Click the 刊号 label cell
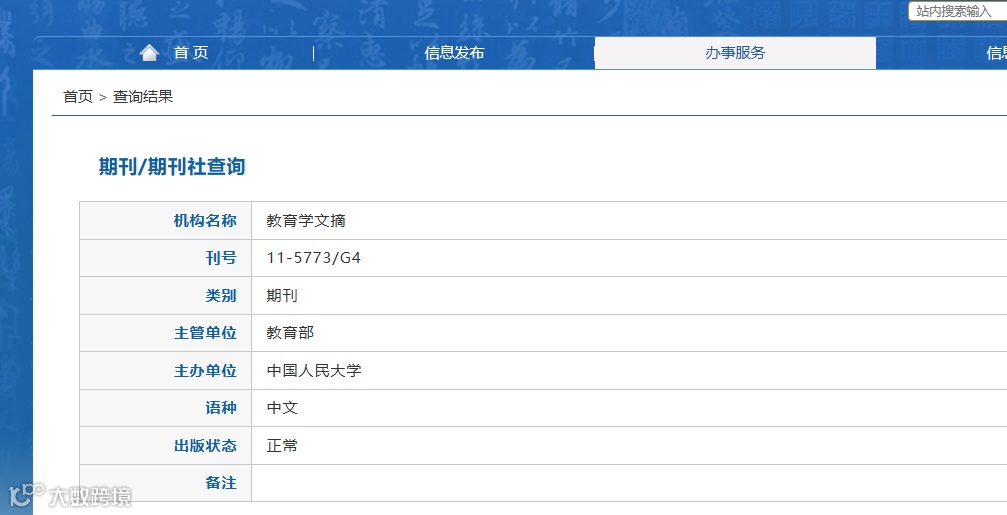Screen dimensions: 1007x515 (x=166, y=258)
